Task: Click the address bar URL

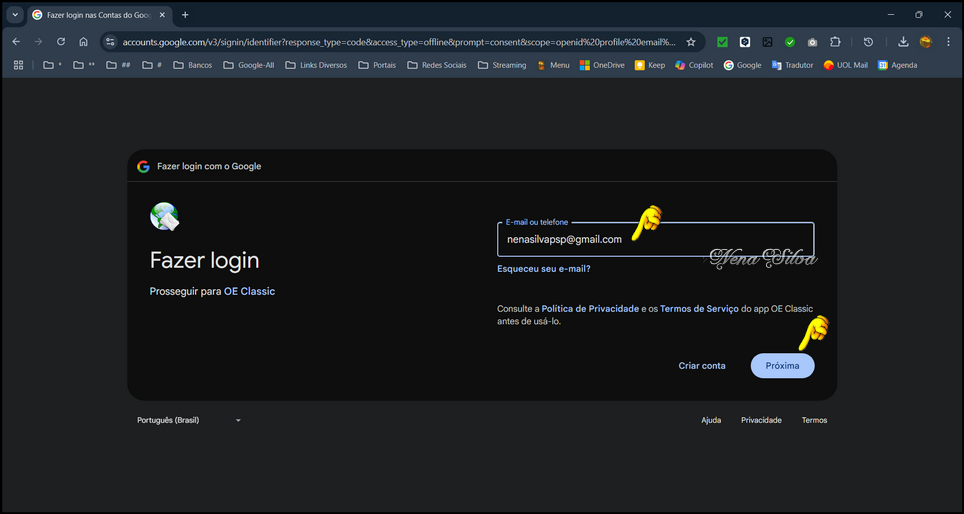Action: tap(398, 42)
